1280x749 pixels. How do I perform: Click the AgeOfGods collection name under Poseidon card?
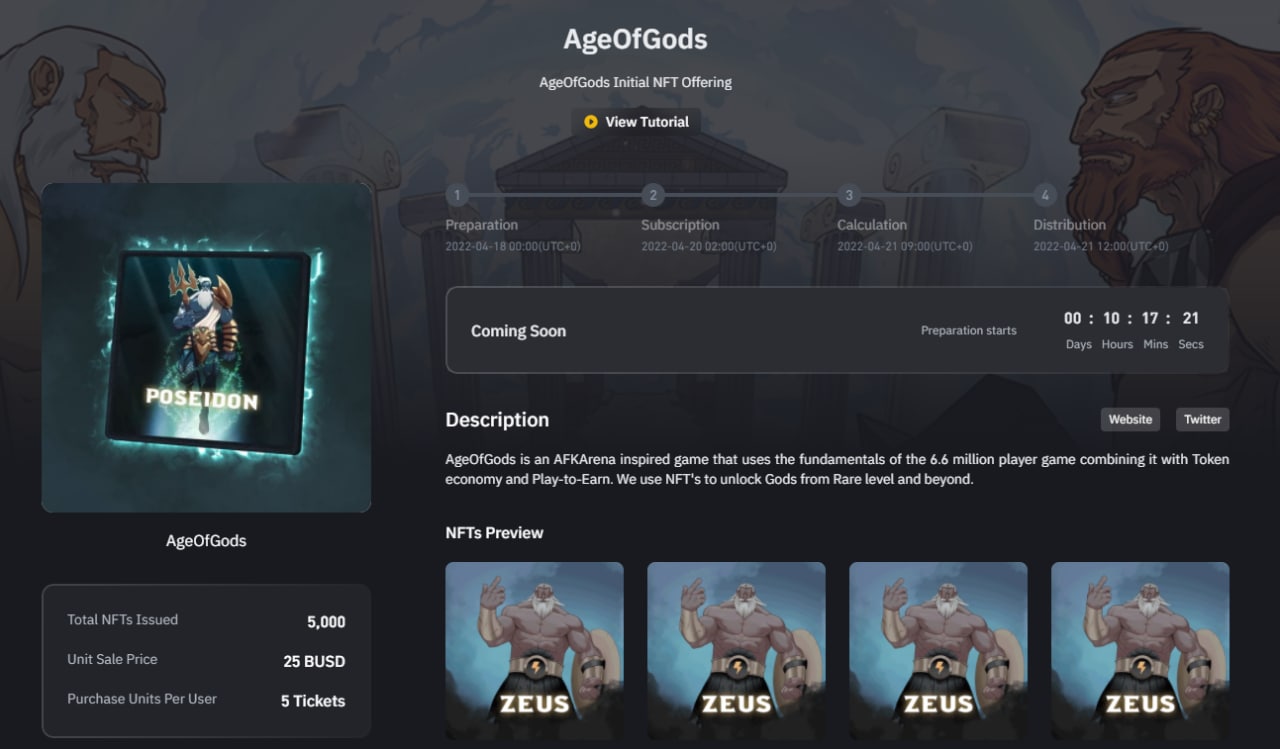pyautogui.click(x=206, y=541)
